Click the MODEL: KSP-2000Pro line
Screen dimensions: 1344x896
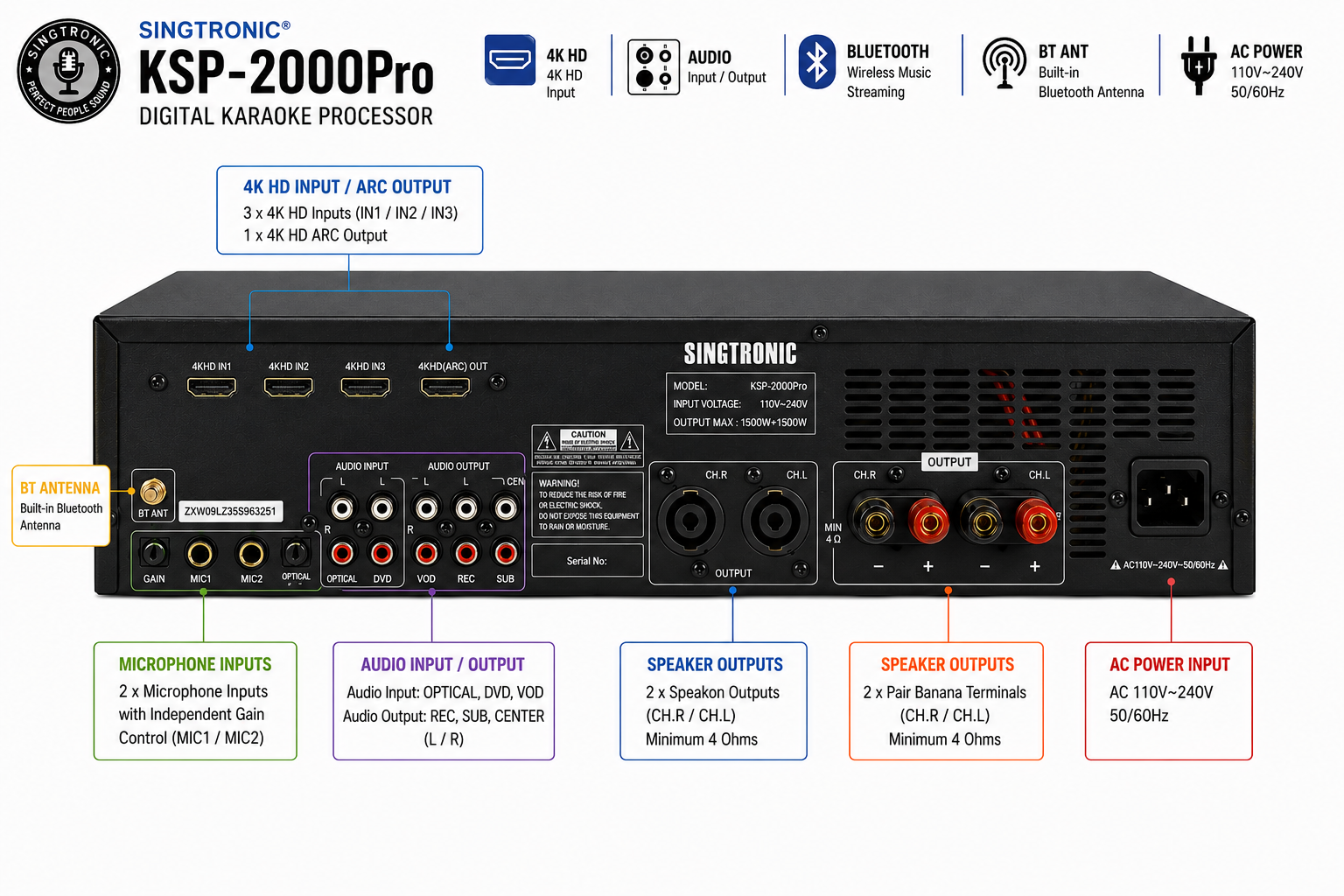(x=740, y=386)
